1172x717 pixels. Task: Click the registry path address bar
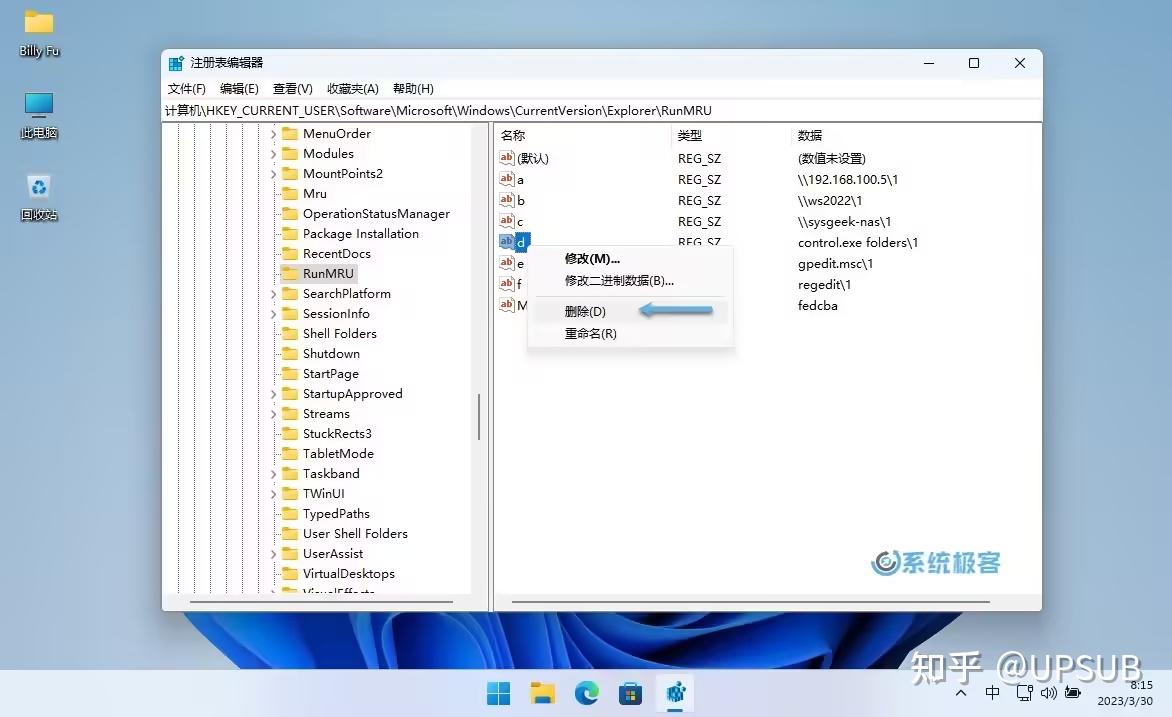[600, 110]
